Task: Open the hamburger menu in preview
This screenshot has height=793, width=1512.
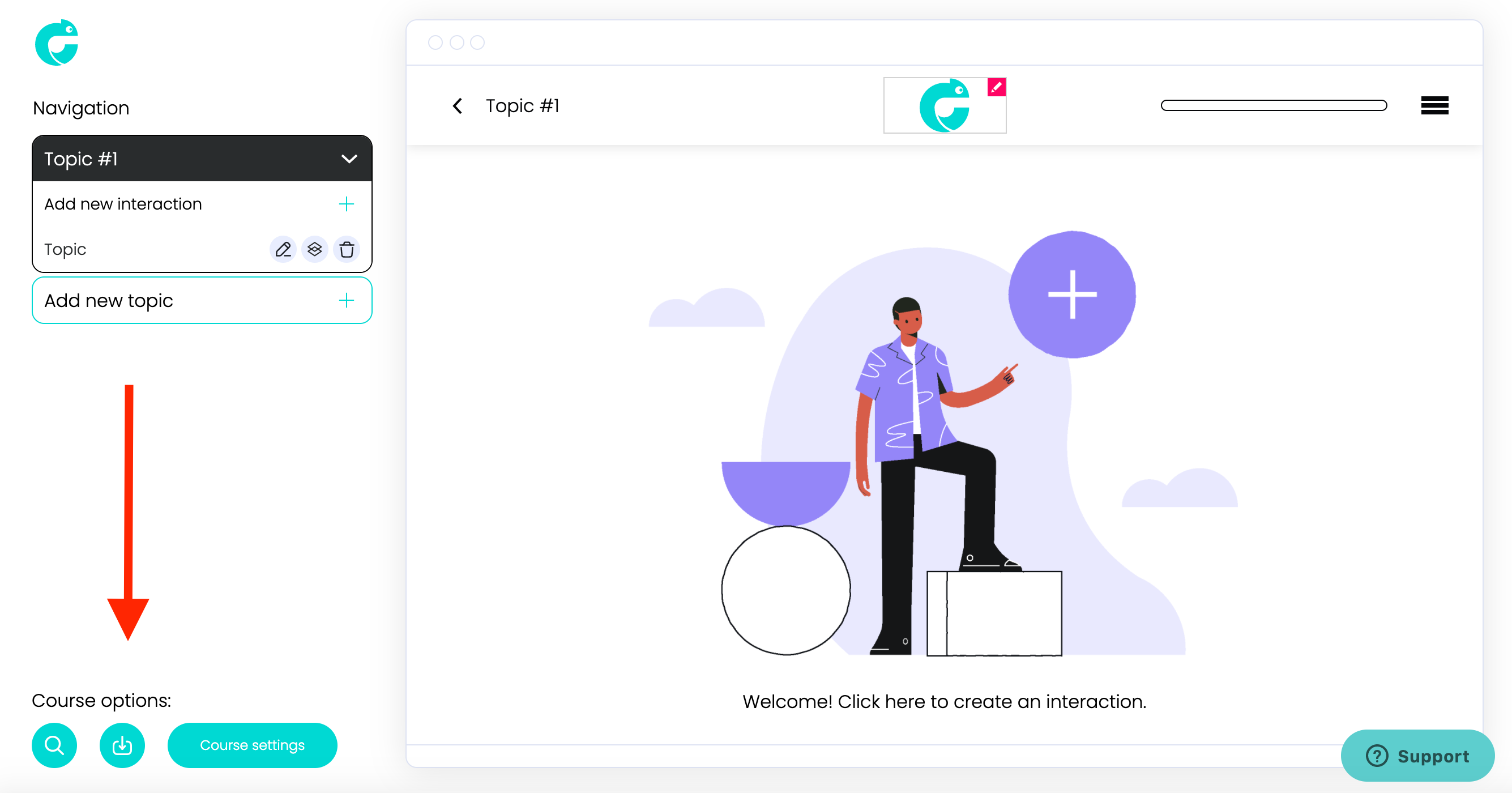Action: click(x=1434, y=106)
